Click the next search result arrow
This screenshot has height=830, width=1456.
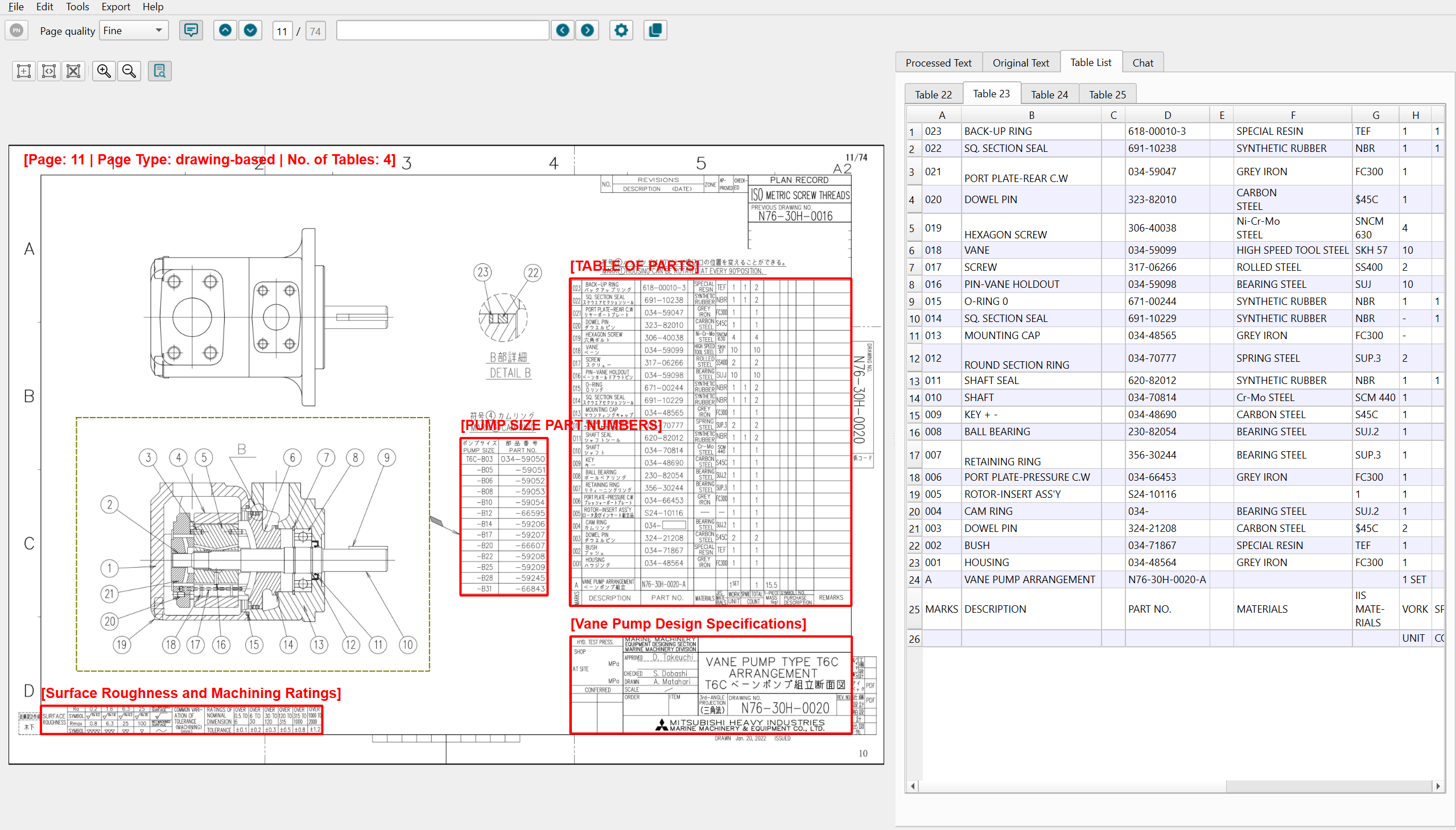coord(587,30)
